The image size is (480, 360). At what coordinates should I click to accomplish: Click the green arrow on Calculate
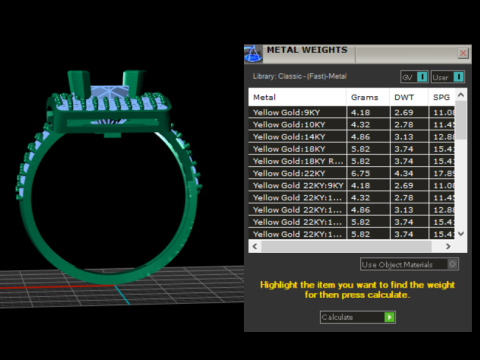click(389, 317)
